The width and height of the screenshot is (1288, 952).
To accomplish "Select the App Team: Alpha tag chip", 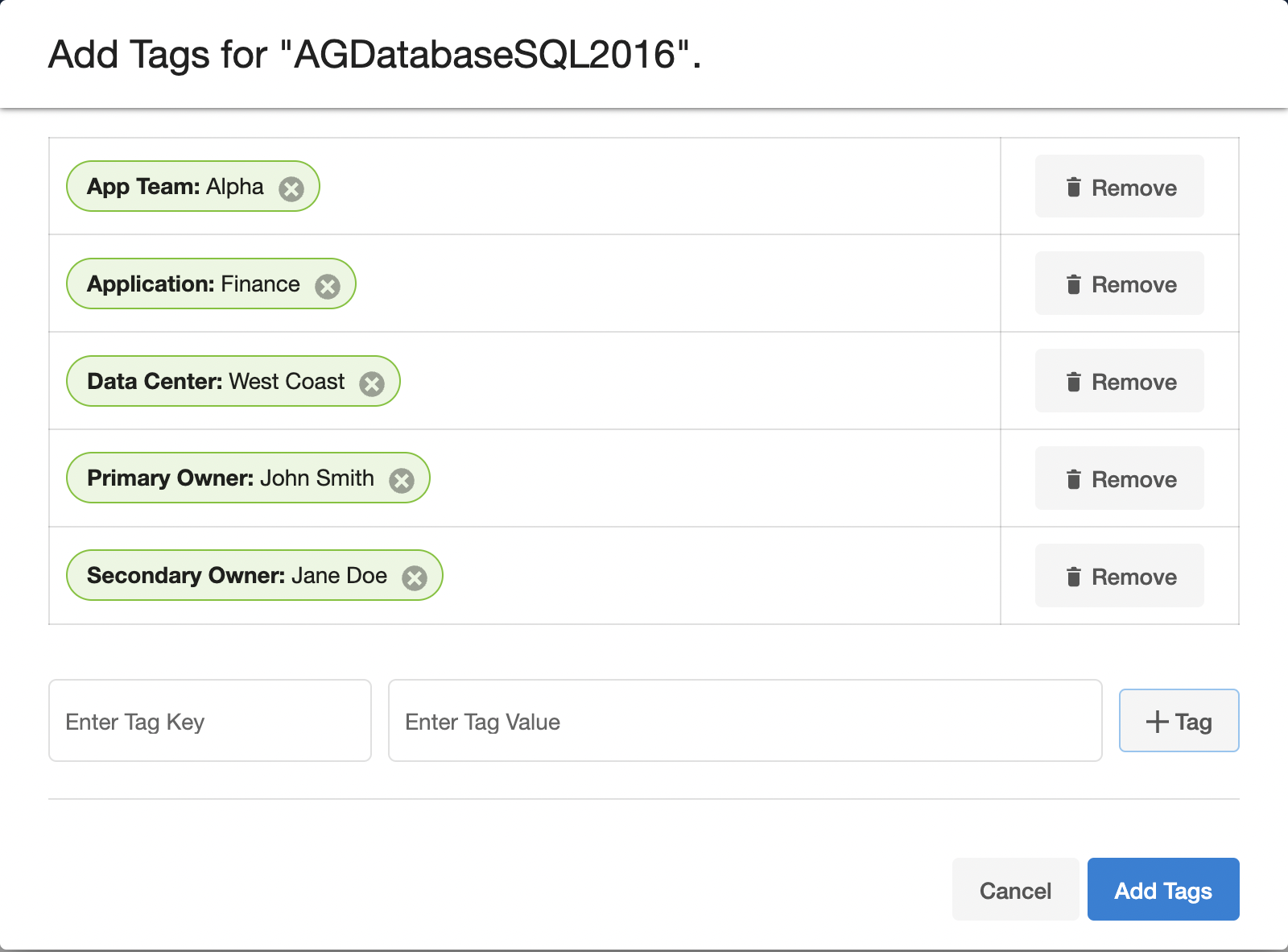I will pos(175,187).
